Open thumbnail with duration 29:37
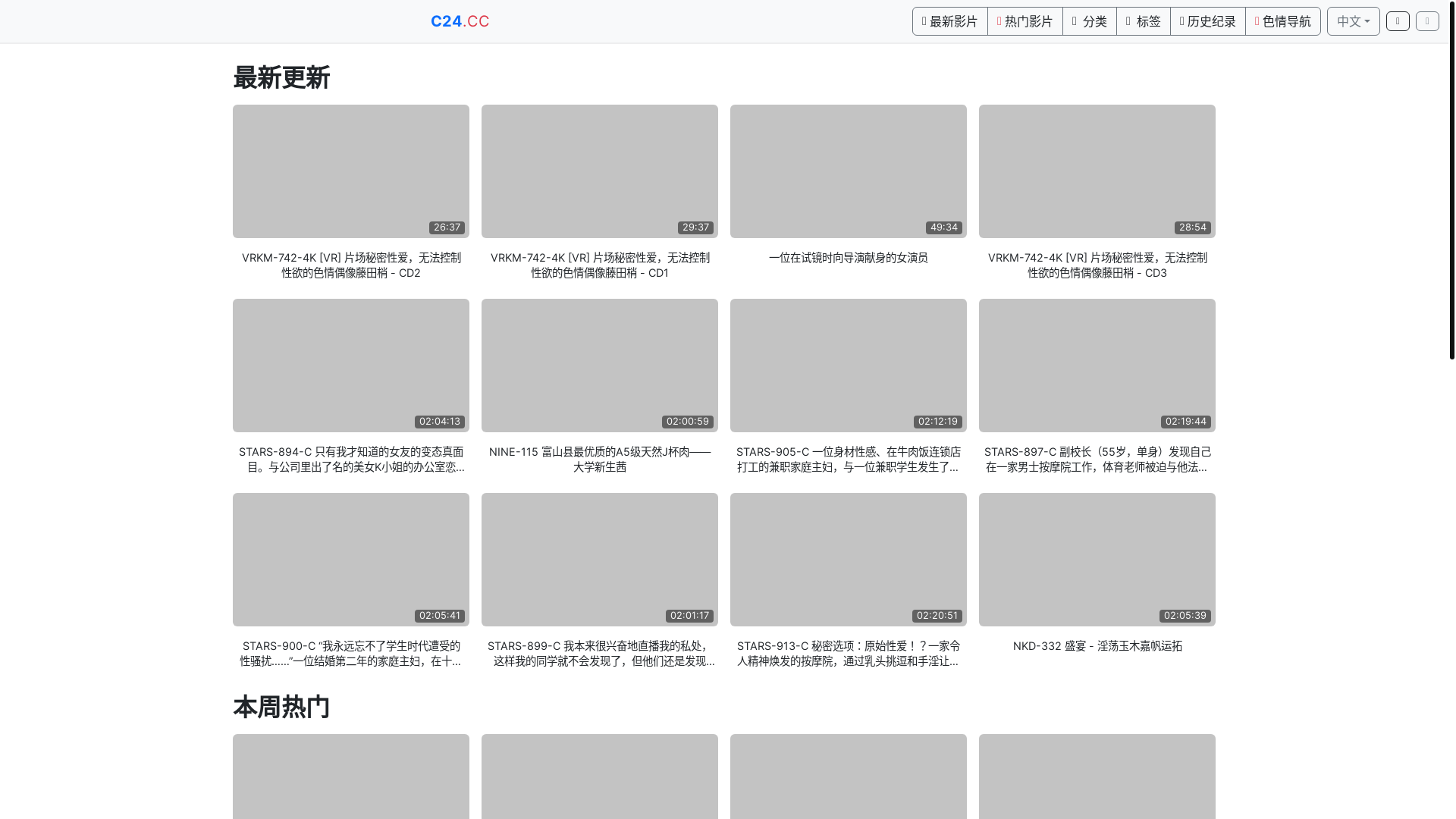Viewport: 1456px width, 819px height. click(x=600, y=171)
